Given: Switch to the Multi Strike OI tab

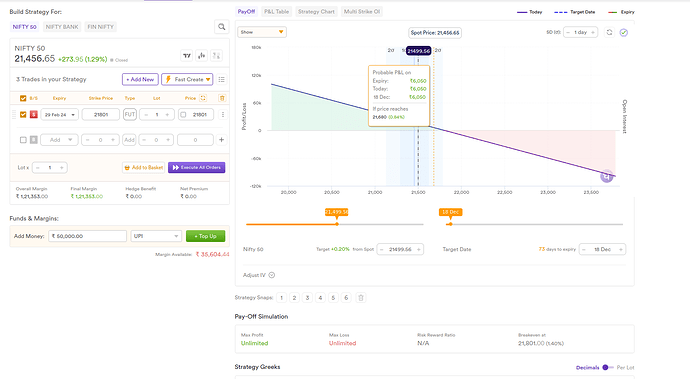Looking at the screenshot, I should 362,11.
